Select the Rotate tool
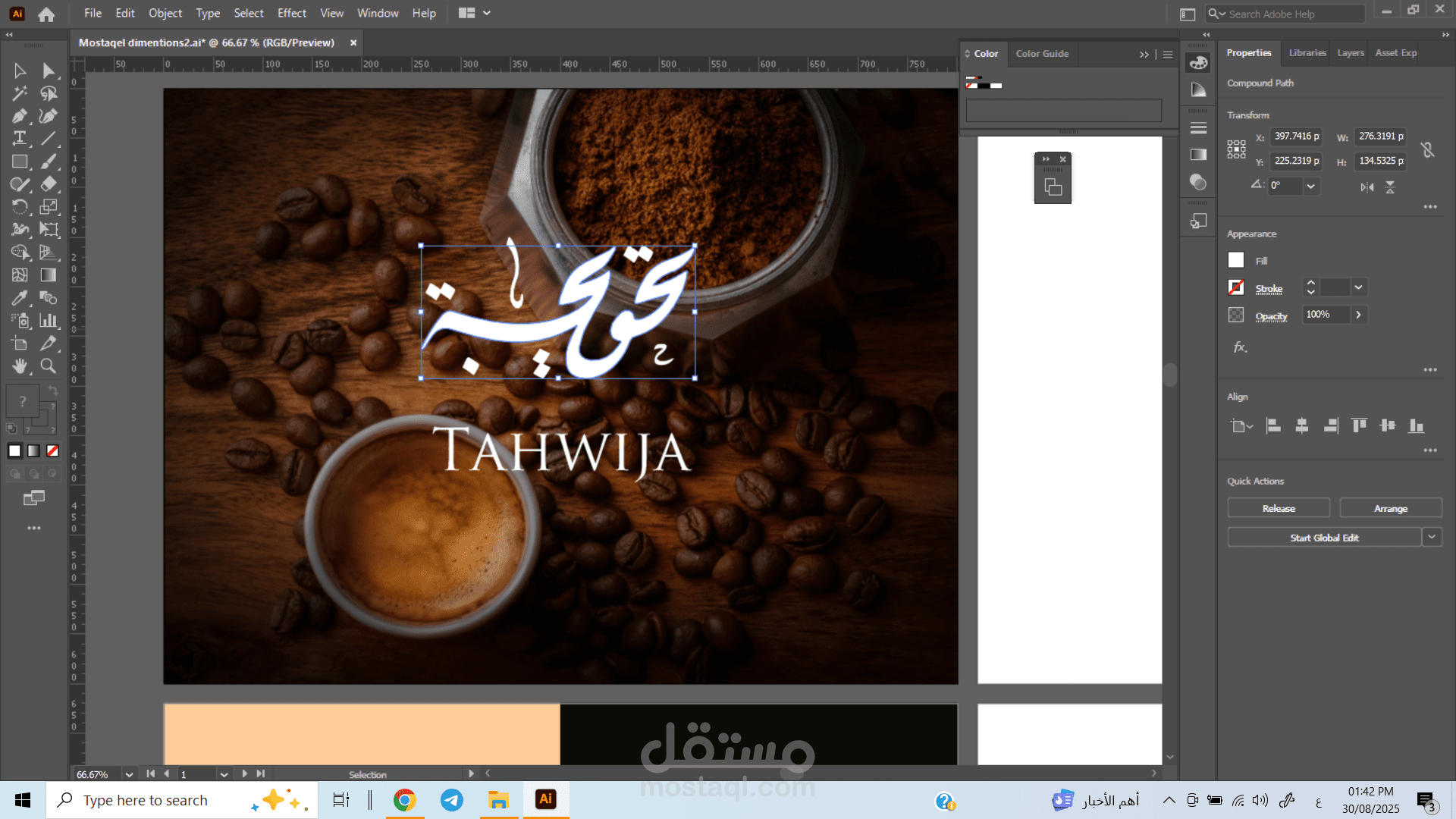This screenshot has width=1456, height=819. [x=20, y=207]
